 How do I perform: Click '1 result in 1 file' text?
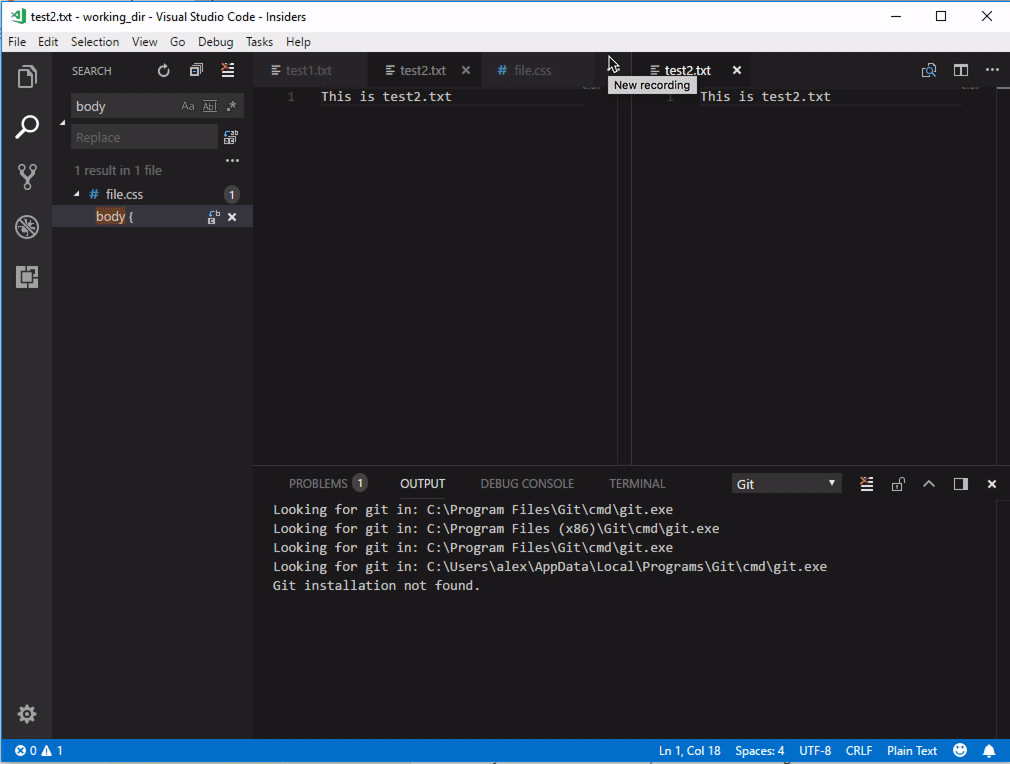pyautogui.click(x=118, y=171)
